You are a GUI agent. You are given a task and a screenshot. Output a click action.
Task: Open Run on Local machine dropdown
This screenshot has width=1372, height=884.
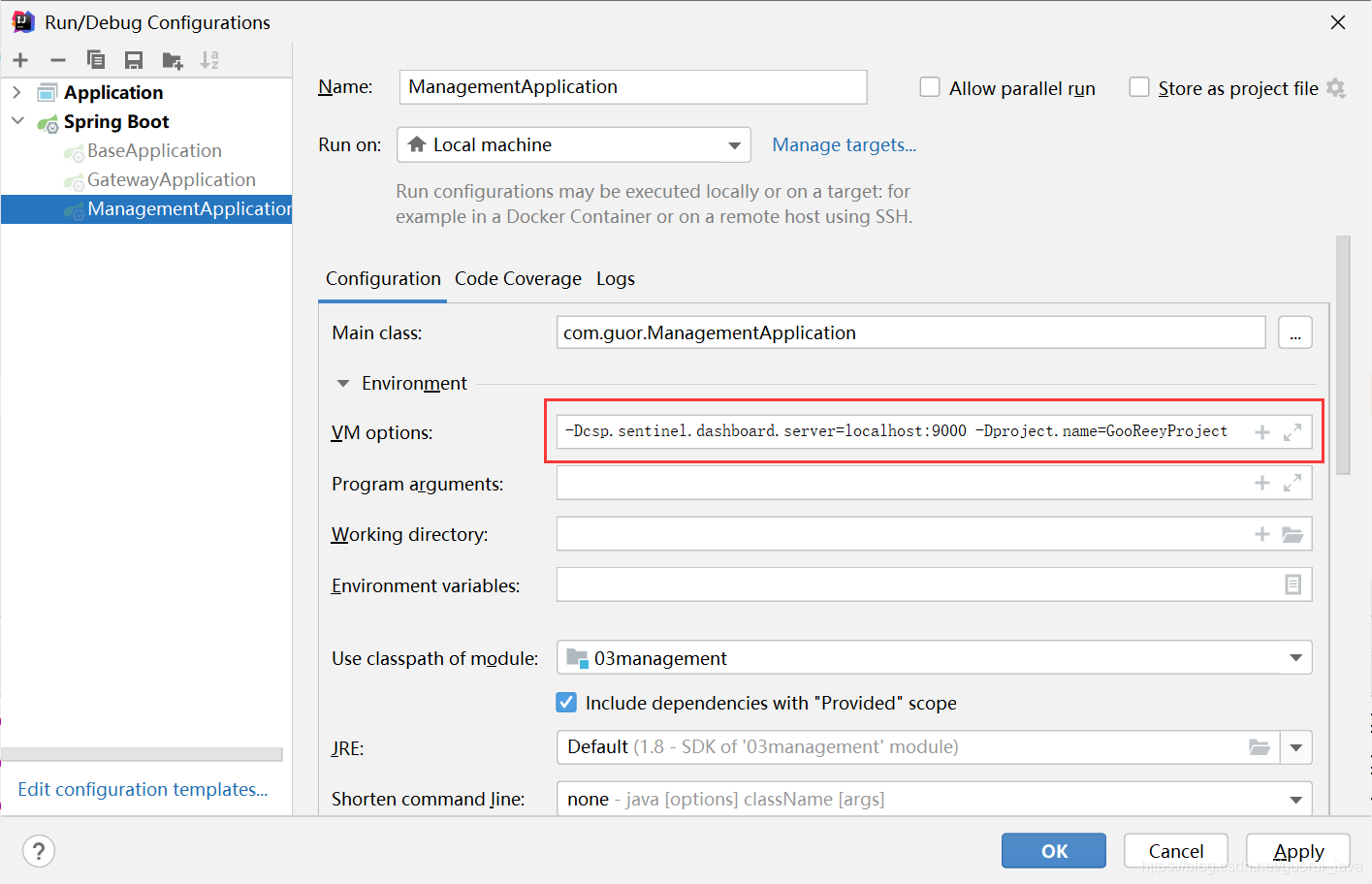(x=574, y=144)
